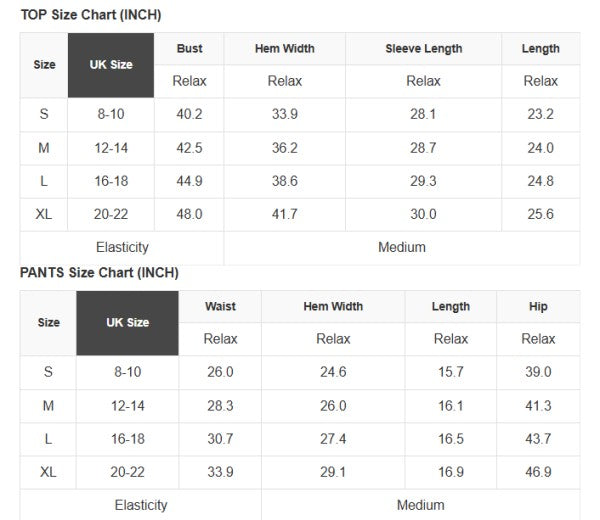Click sleeve length value 28.1
Viewport: 600px width, 520px height.
[x=423, y=114]
